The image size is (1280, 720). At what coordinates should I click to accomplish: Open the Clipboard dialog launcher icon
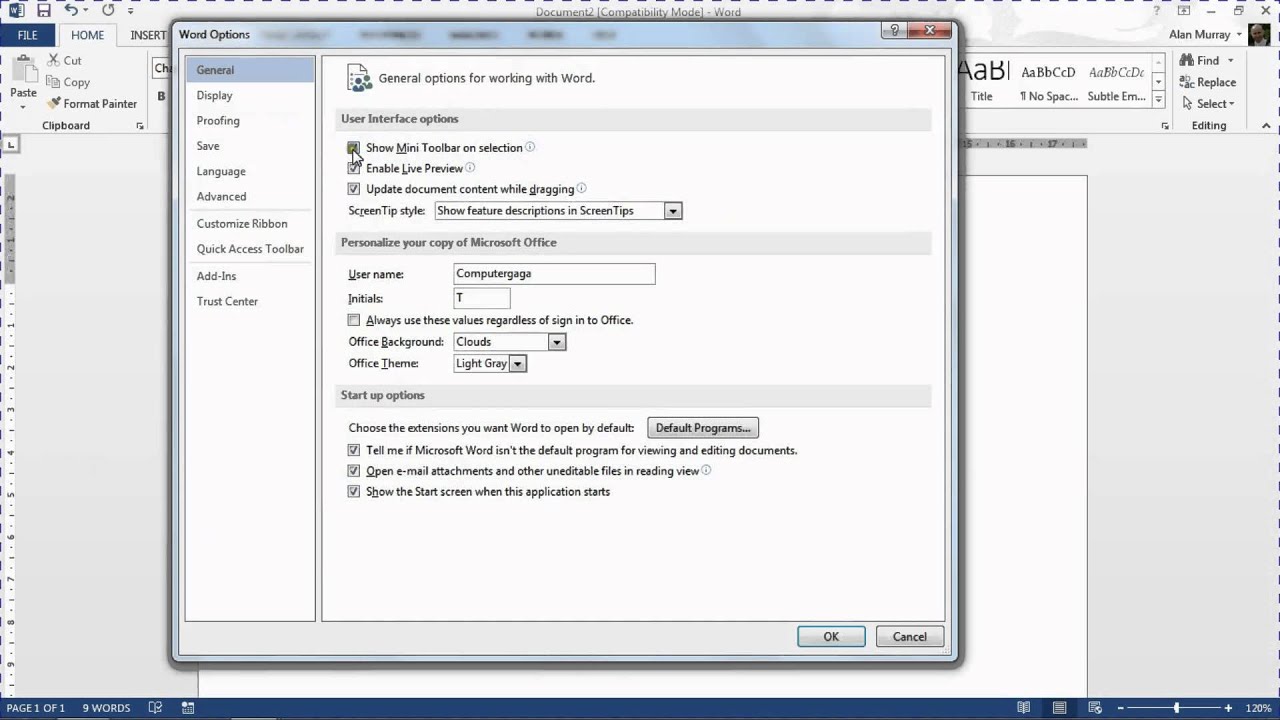(139, 125)
